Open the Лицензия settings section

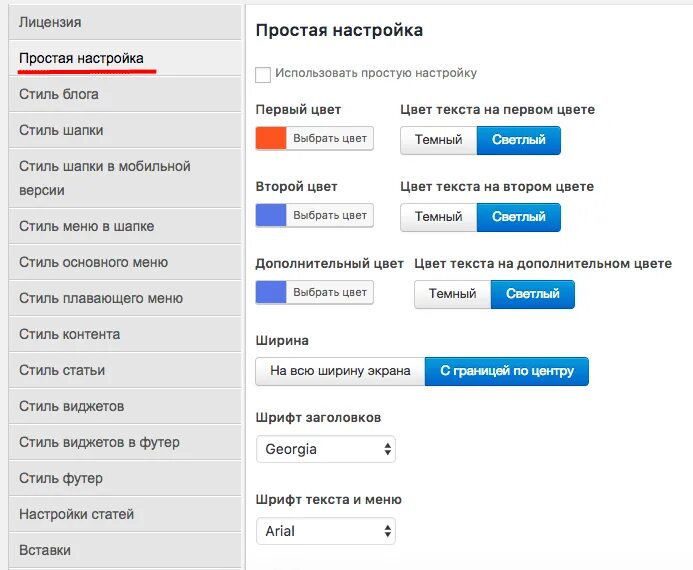125,22
